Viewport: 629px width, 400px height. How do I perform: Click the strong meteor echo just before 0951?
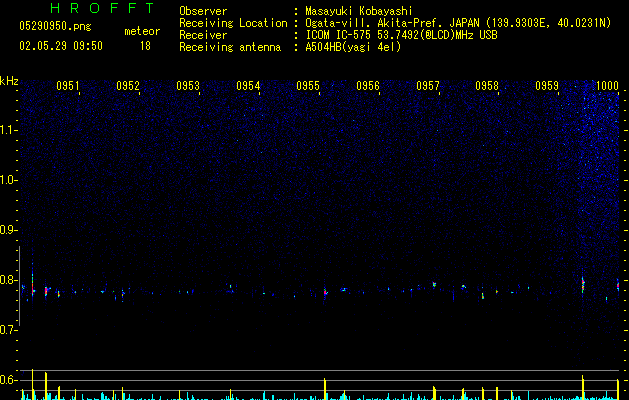33,286
